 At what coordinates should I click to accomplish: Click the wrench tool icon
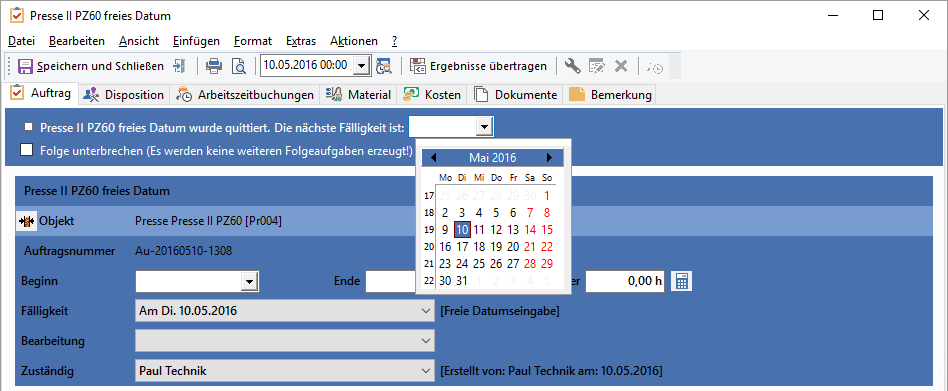[x=572, y=66]
